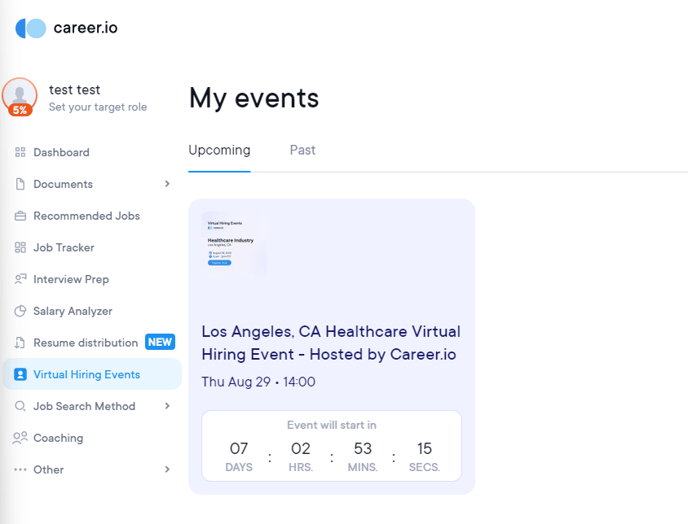This screenshot has width=688, height=524.
Task: Click the Salary Analyzer pie chart icon
Action: click(20, 311)
